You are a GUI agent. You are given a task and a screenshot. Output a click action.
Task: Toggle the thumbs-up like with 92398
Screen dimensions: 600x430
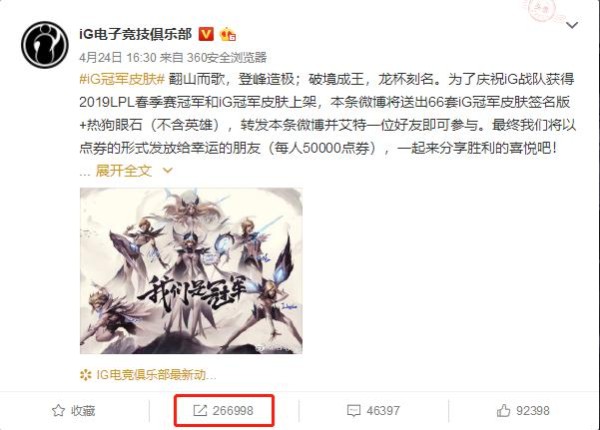523,410
